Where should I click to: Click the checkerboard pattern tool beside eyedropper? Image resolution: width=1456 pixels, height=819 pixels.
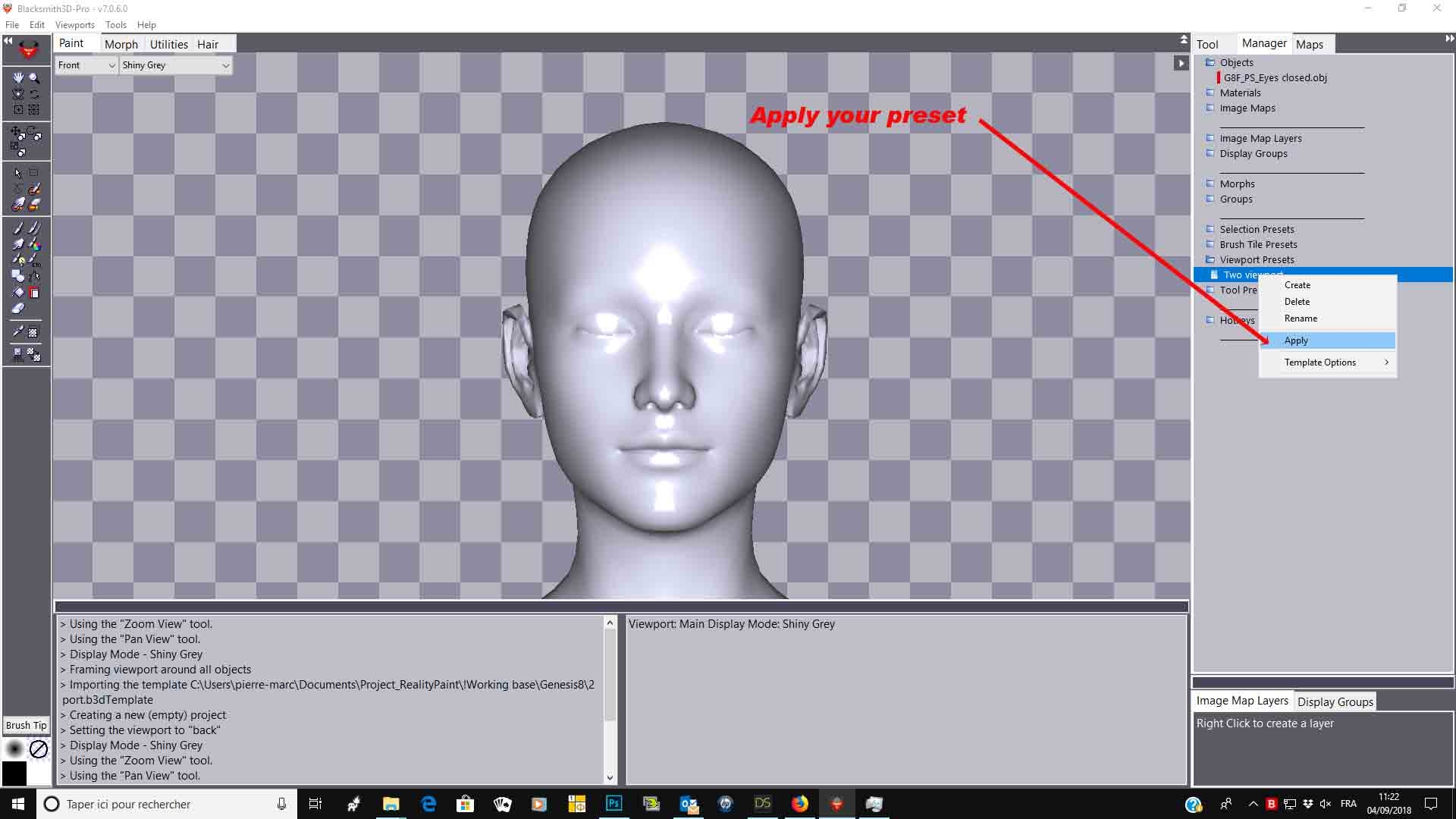point(34,332)
